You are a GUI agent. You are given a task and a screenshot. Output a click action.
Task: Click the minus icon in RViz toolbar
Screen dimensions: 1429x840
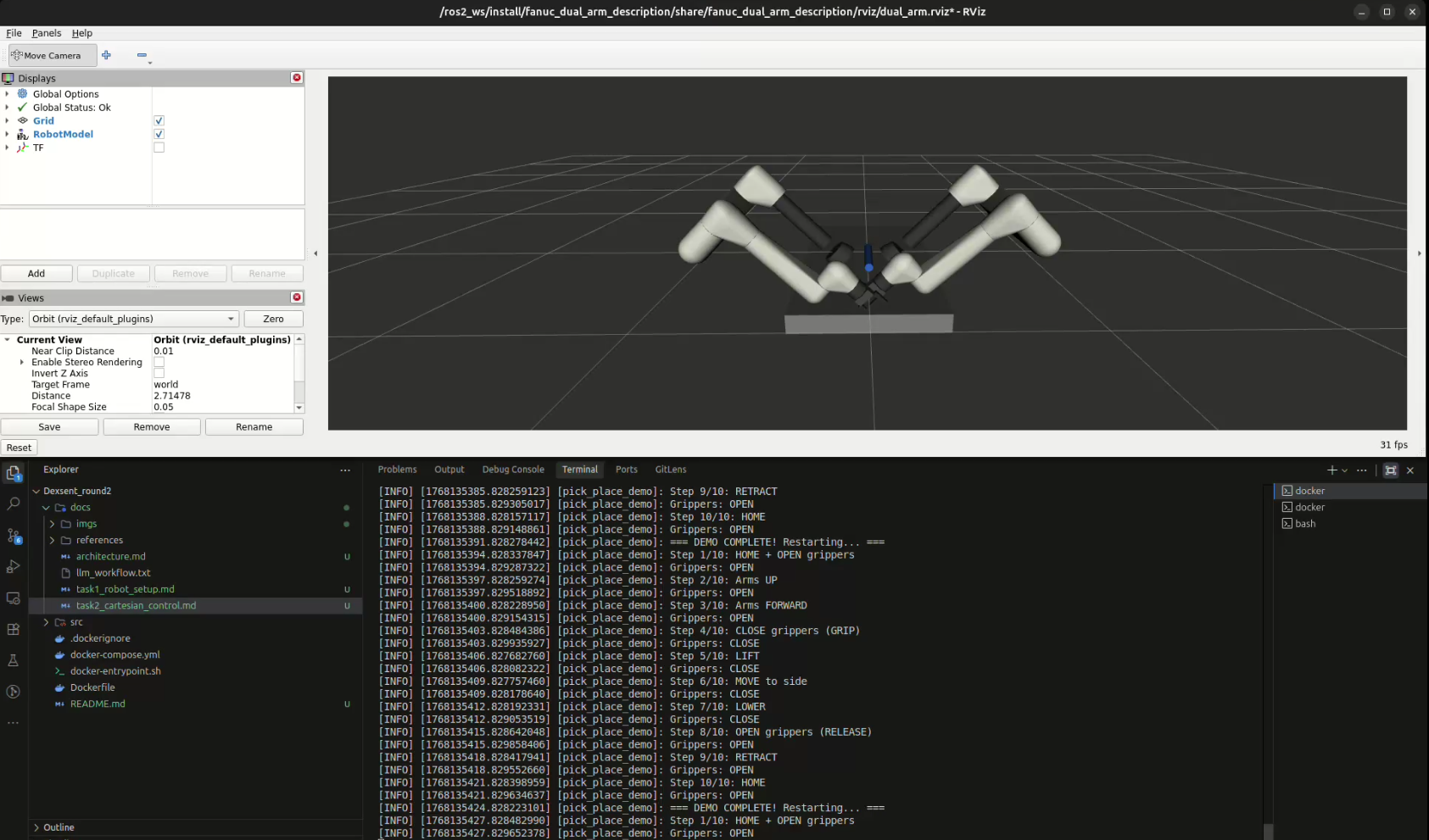click(x=142, y=56)
